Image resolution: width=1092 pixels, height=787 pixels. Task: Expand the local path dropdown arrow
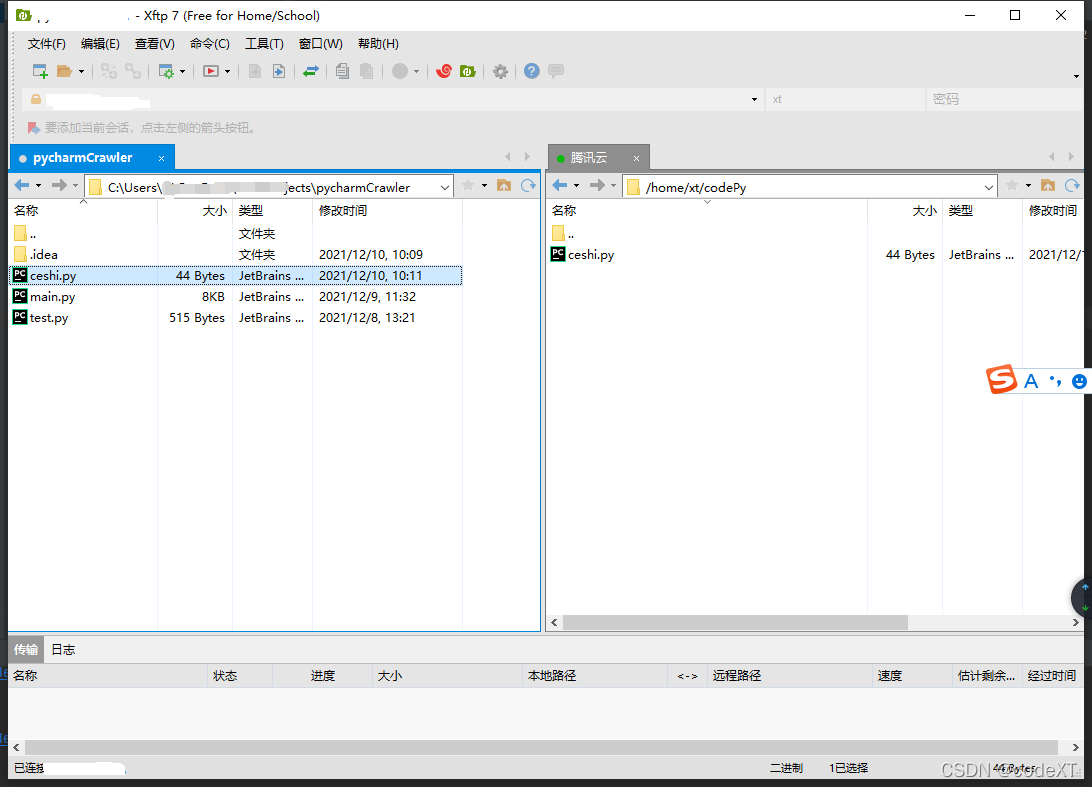coord(444,187)
